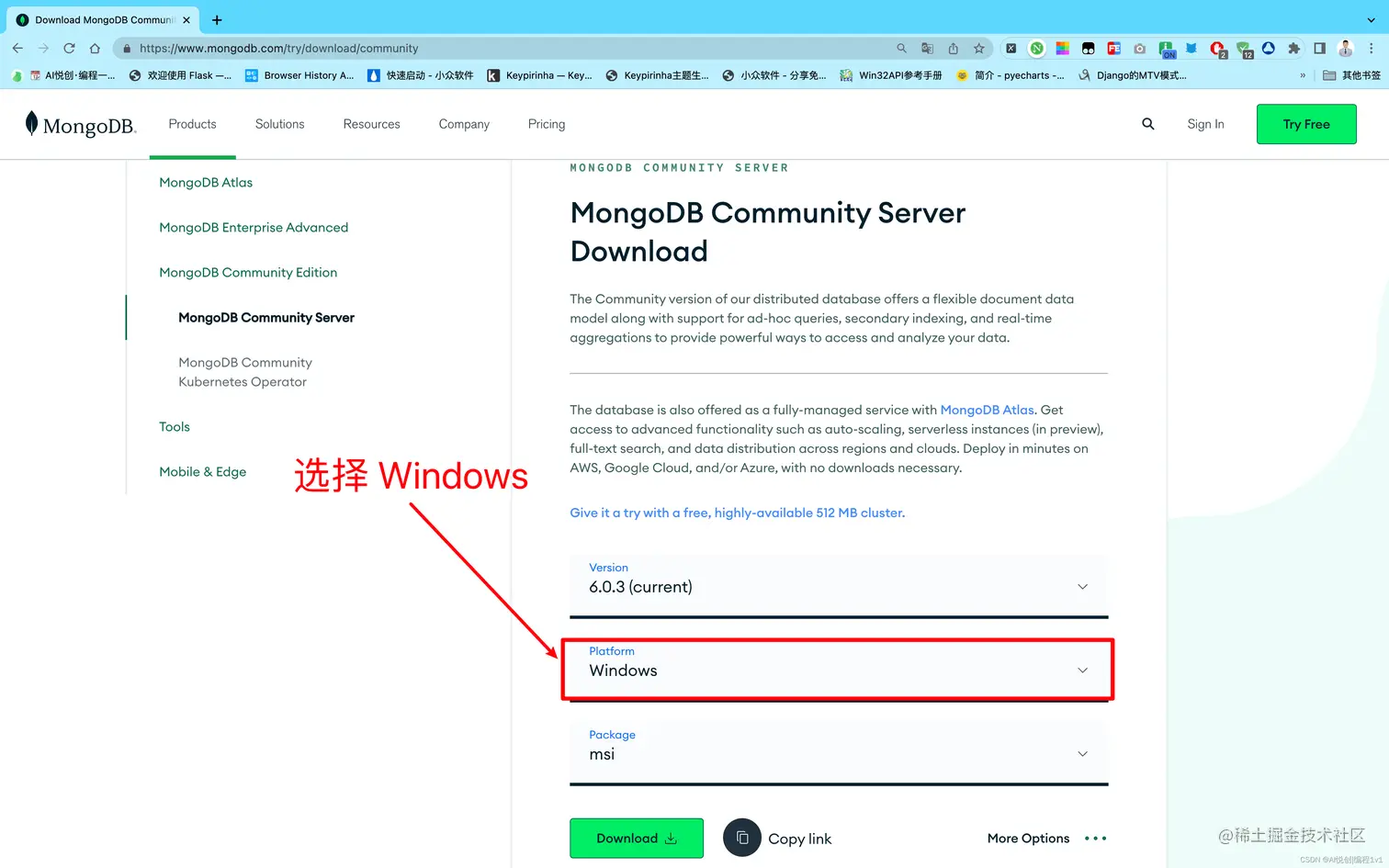Click the padlock site-info icon
Viewport: 1389px width, 868px height.
click(x=127, y=49)
